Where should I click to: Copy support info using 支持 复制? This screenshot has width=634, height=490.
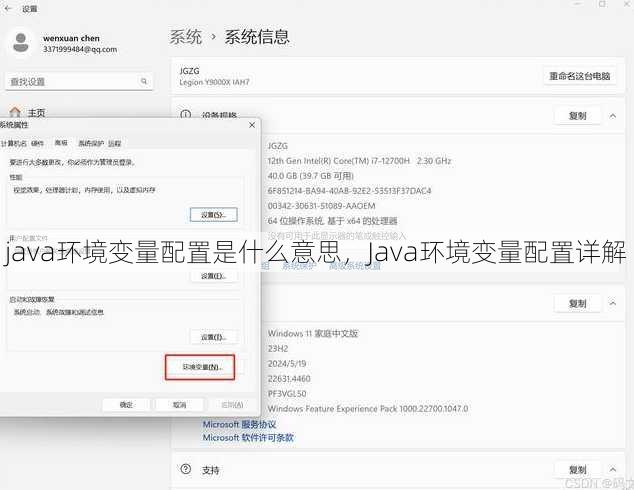click(x=577, y=469)
